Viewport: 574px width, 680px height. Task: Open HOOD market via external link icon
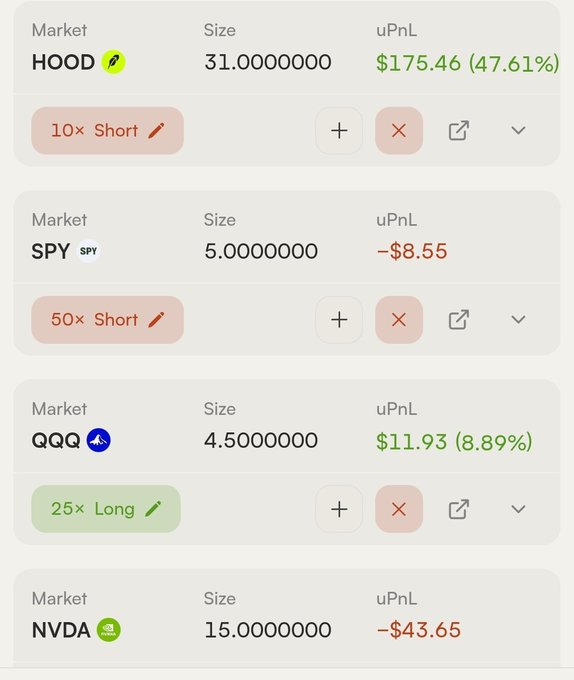459,131
